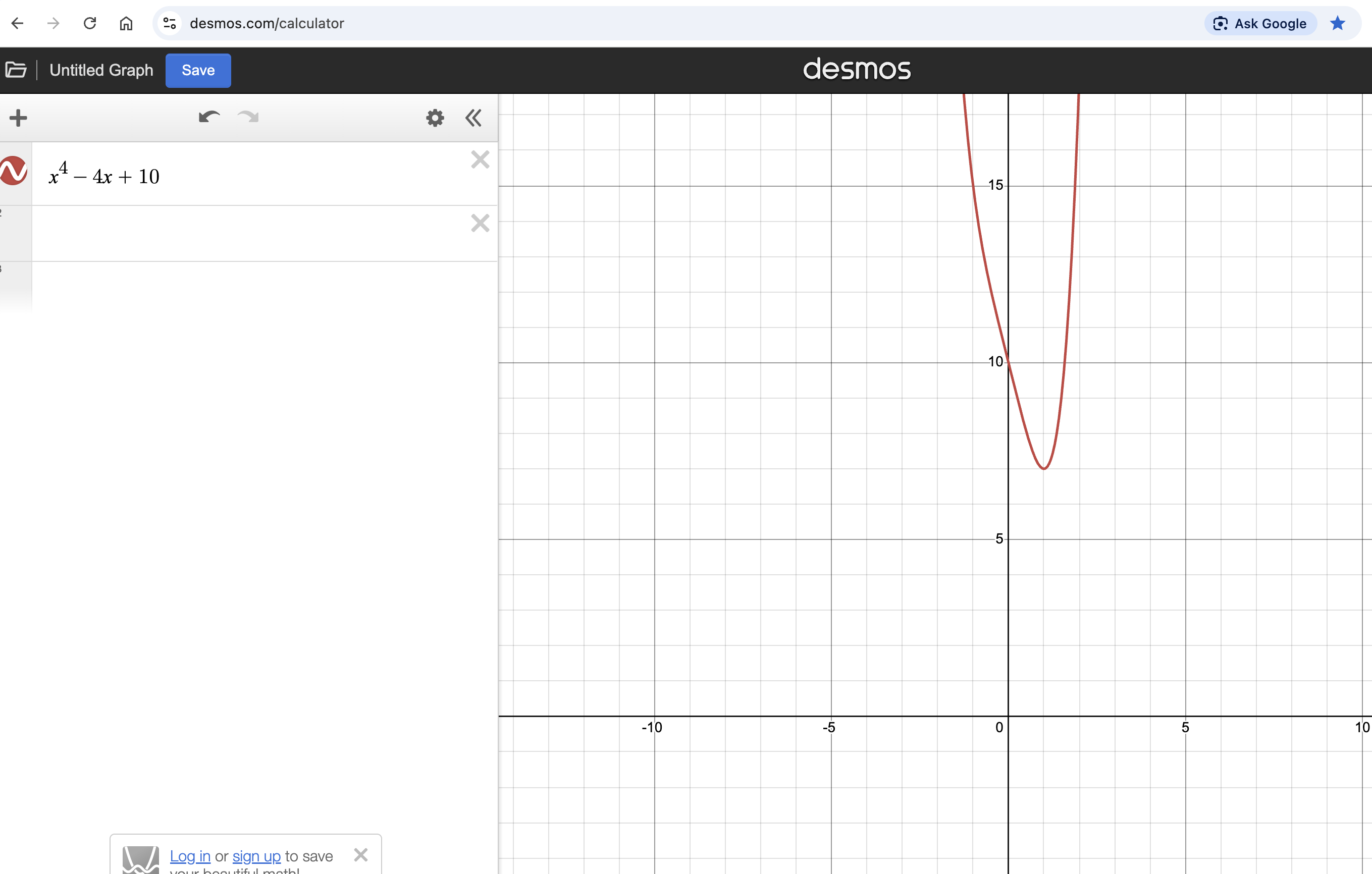The height and width of the screenshot is (874, 1372).
Task: Delete the empty second expression row
Action: pyautogui.click(x=481, y=223)
